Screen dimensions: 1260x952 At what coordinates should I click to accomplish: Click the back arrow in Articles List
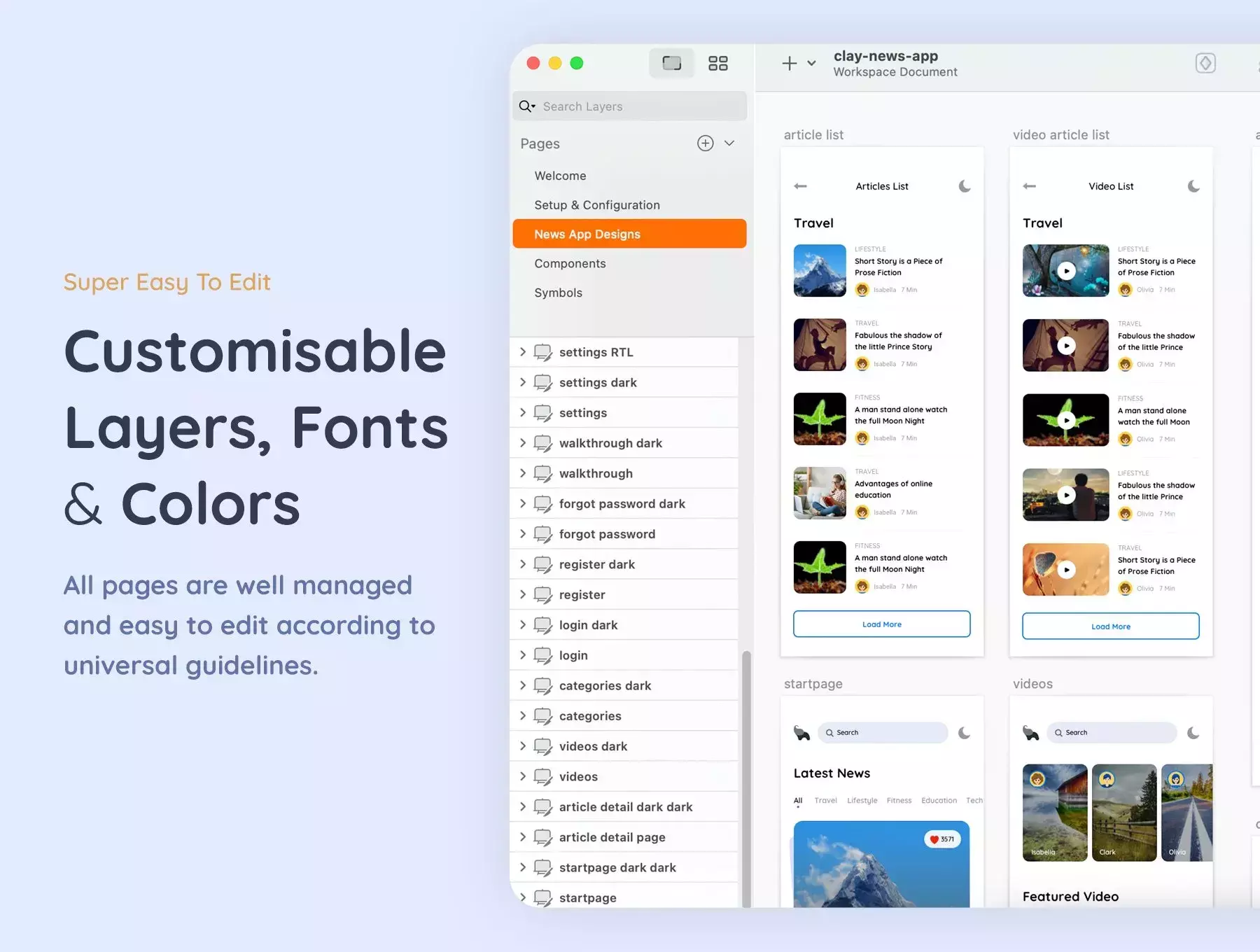(x=801, y=186)
